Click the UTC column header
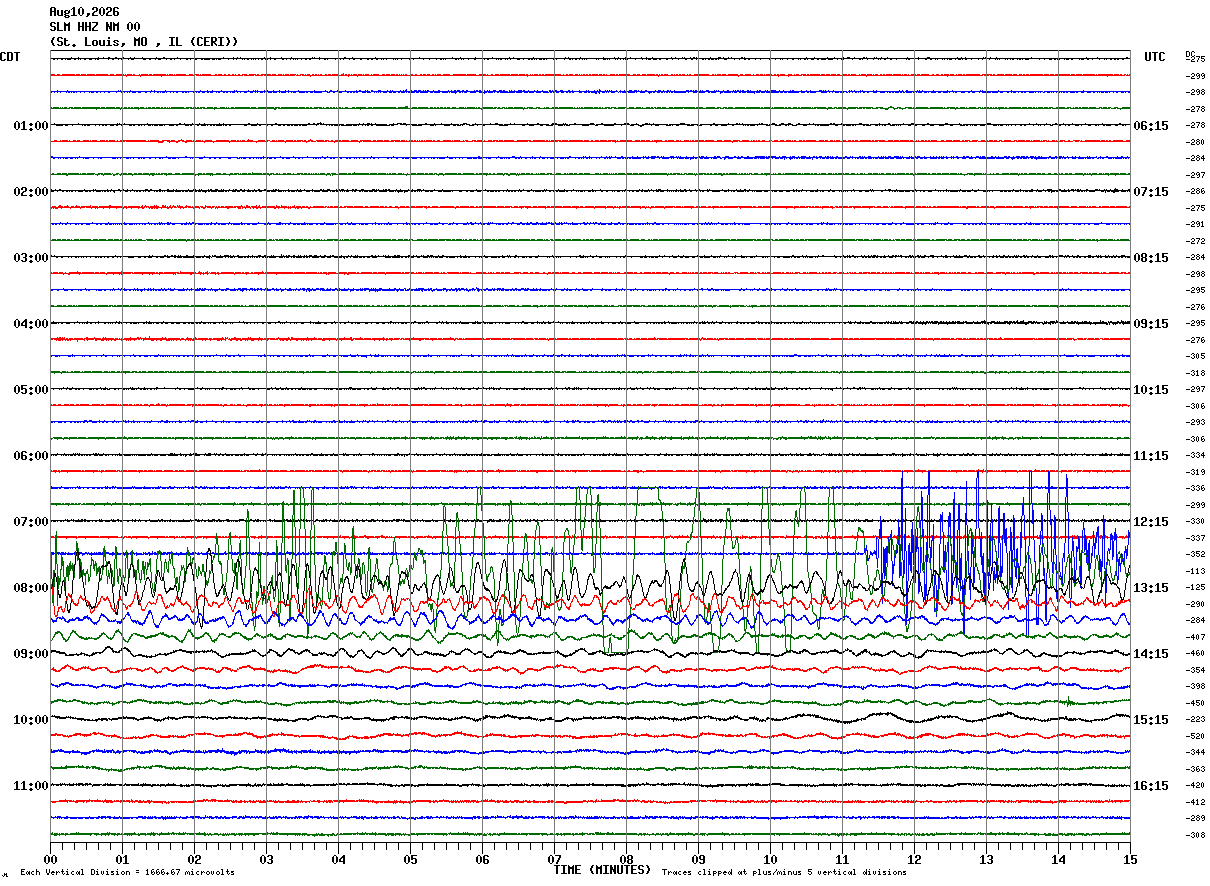 1155,57
